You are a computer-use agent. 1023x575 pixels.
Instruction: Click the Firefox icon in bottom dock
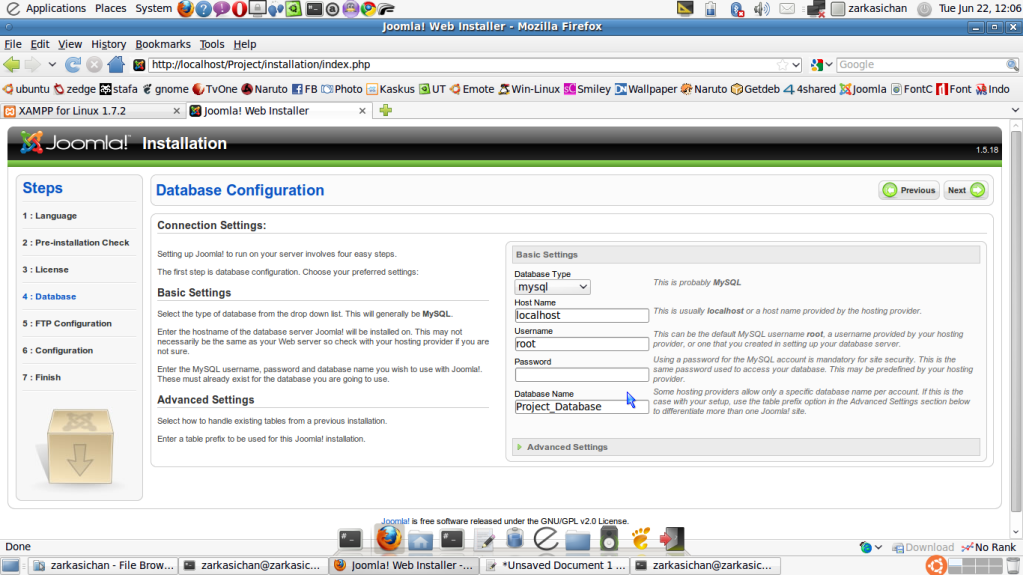389,538
